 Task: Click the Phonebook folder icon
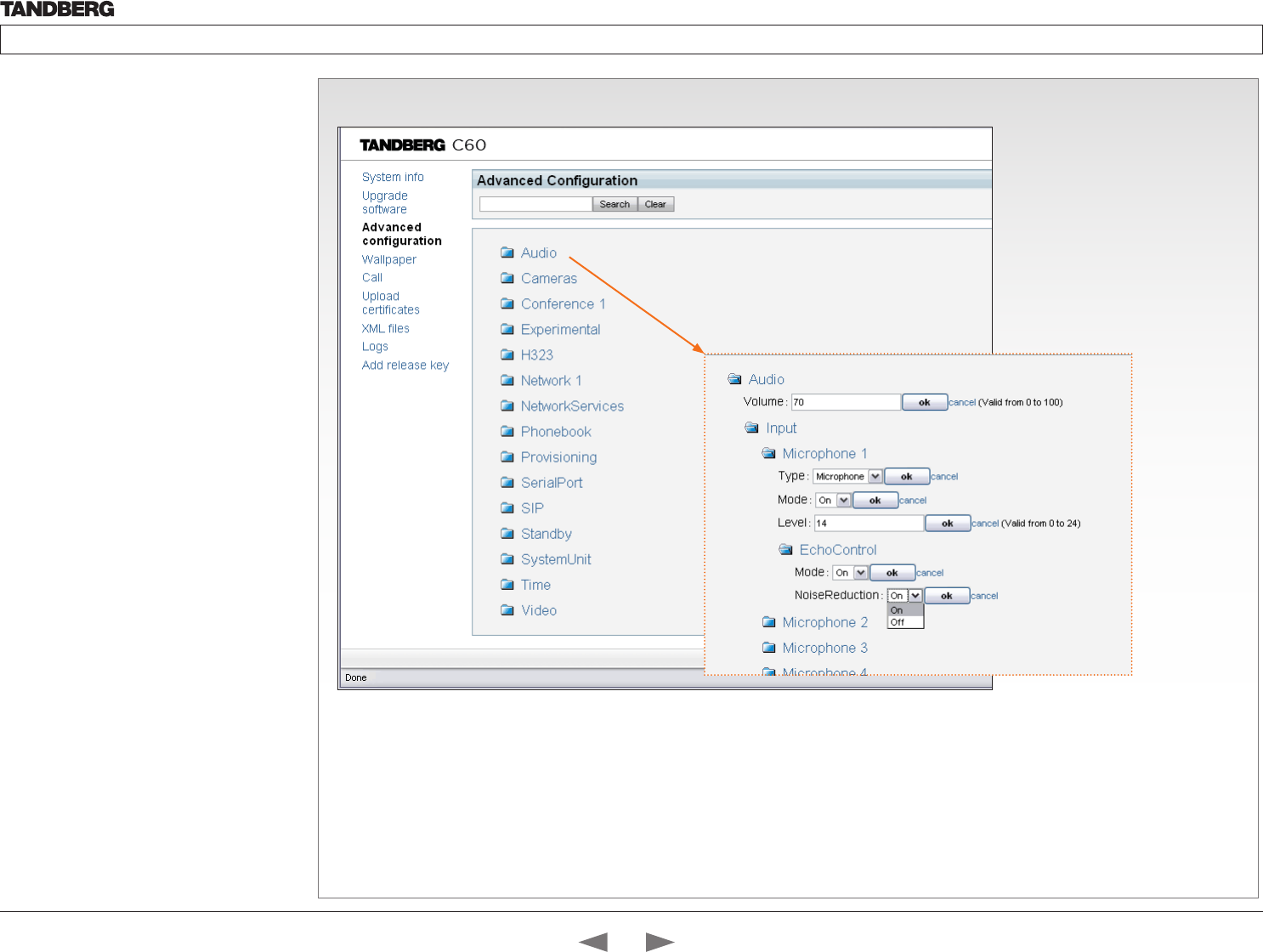tap(507, 431)
